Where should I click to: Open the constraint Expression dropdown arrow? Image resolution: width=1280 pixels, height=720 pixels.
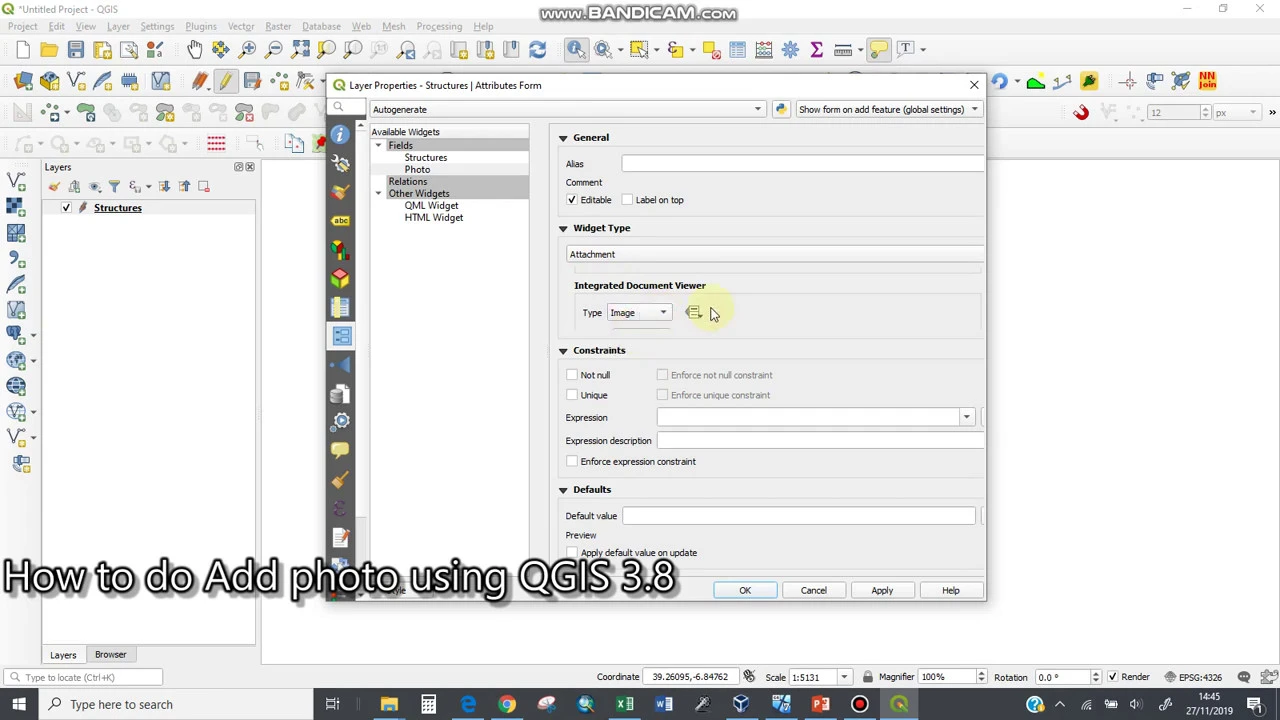pyautogui.click(x=966, y=417)
